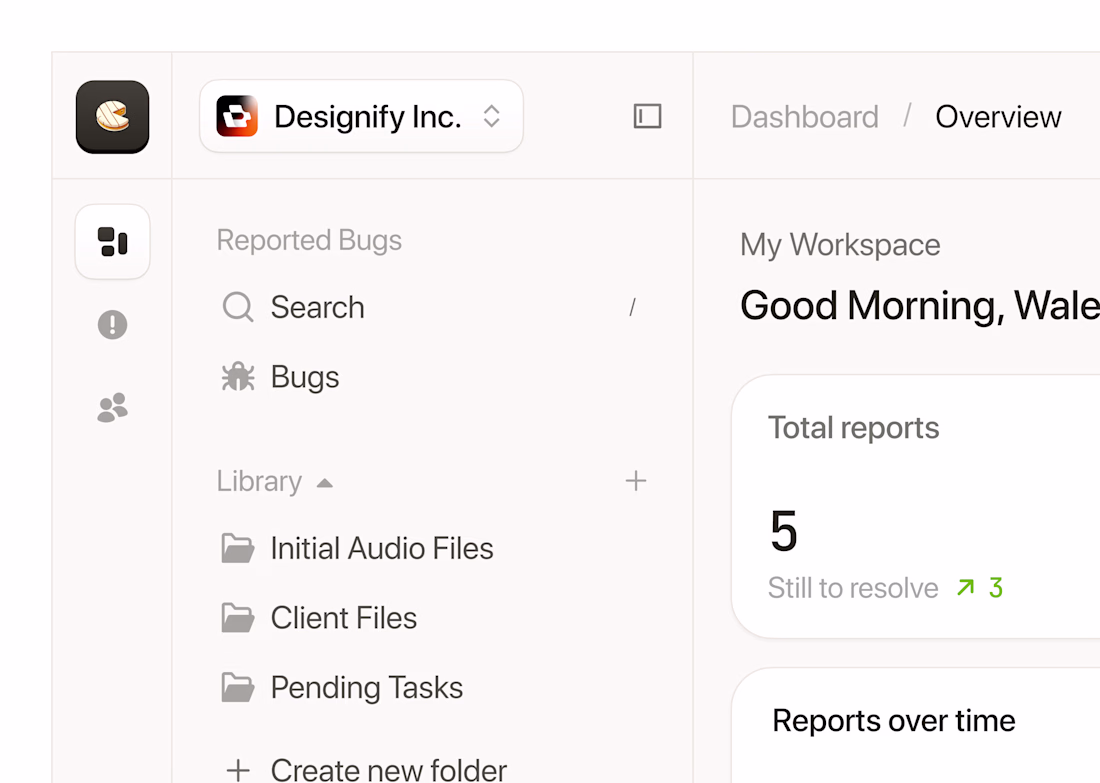The height and width of the screenshot is (783, 1100).
Task: Click the Search field in sidebar
Action: (431, 307)
